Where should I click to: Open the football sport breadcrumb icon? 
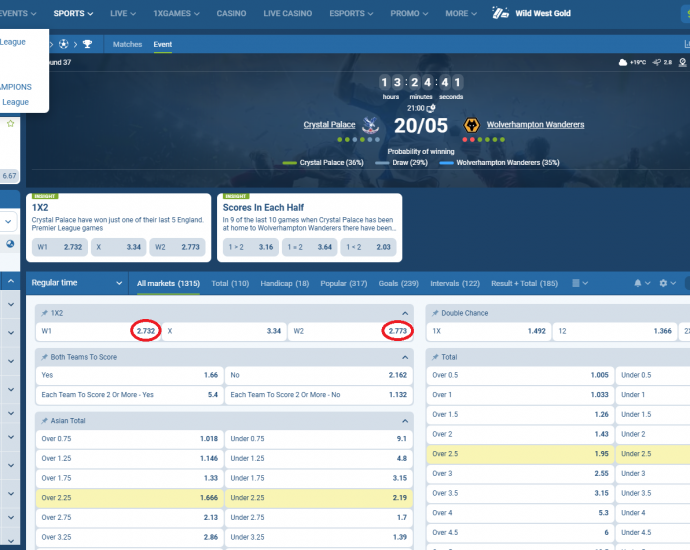point(64,44)
